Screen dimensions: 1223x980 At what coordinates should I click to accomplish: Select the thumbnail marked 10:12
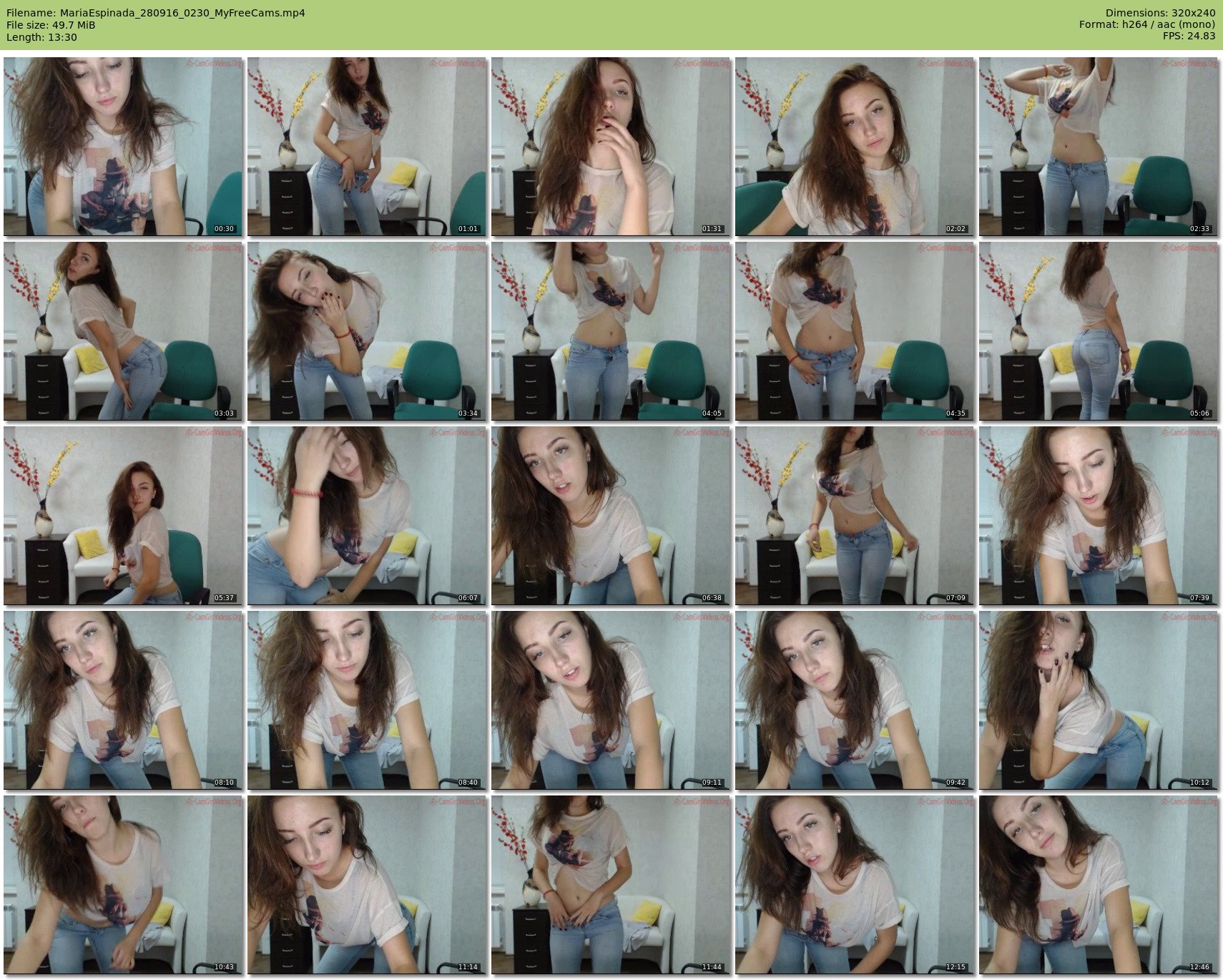point(1099,700)
